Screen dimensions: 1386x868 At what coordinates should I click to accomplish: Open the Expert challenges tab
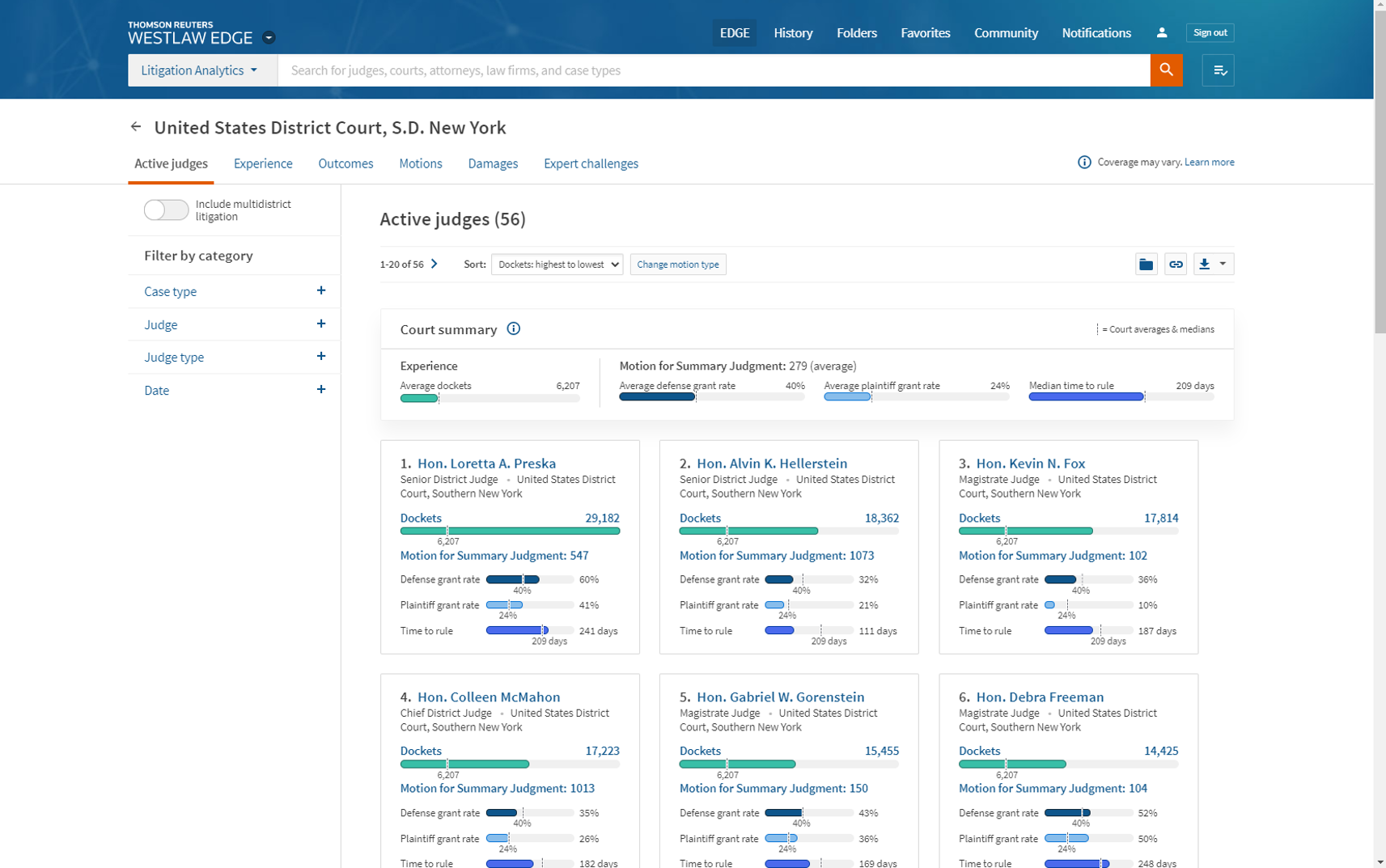click(x=591, y=163)
